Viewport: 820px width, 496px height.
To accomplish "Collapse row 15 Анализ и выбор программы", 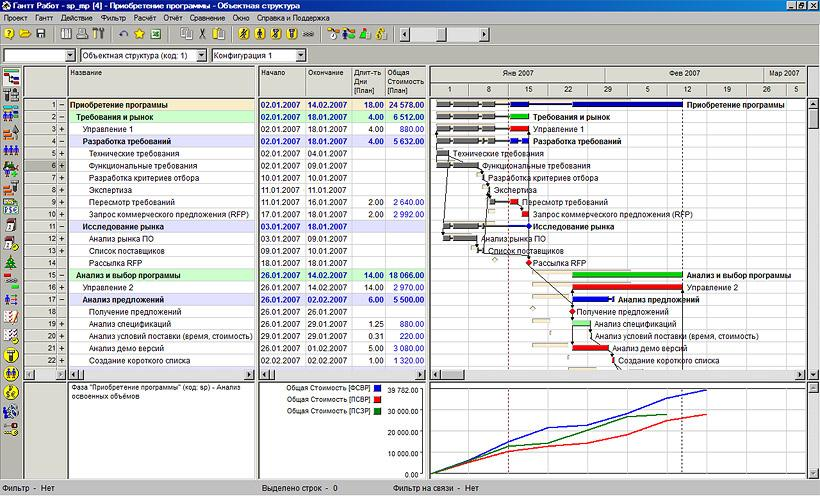I will pyautogui.click(x=61, y=275).
